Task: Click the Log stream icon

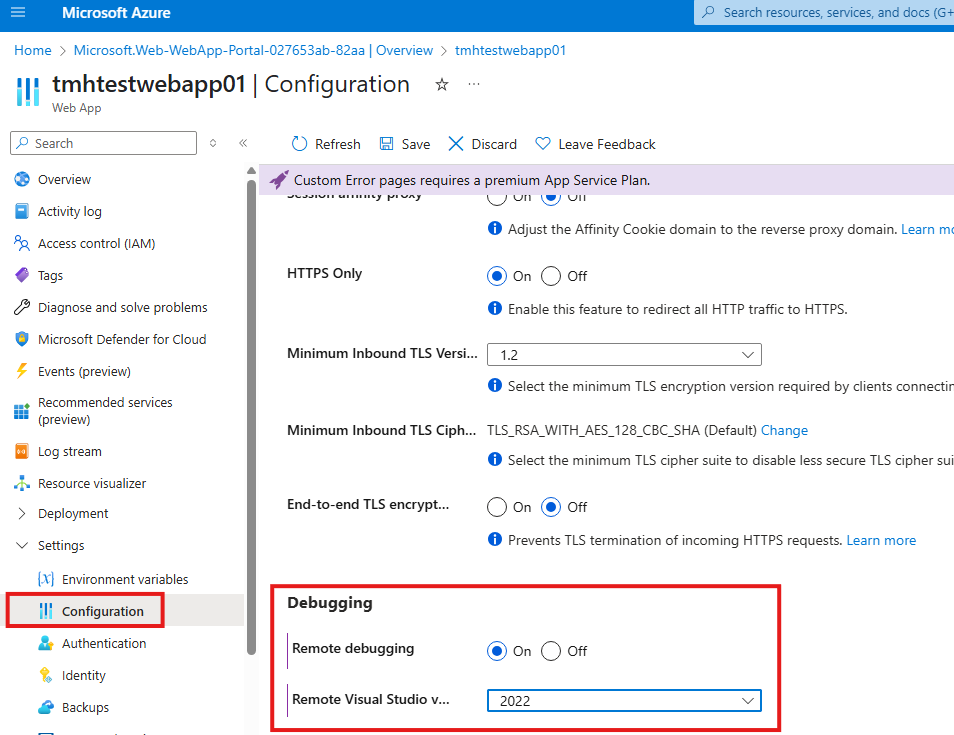Action: (x=22, y=451)
